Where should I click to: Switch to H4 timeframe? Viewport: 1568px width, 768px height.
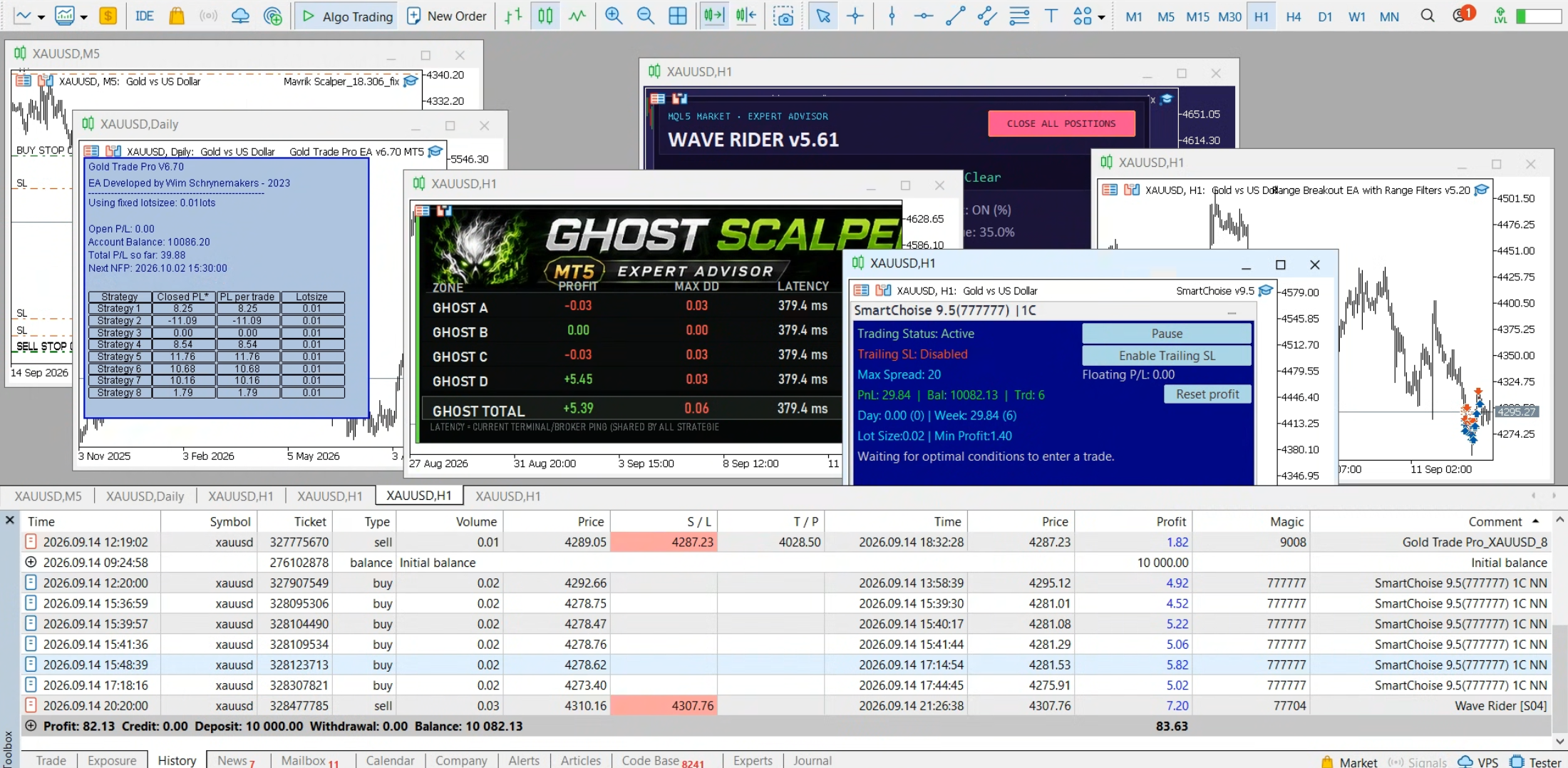(x=1293, y=16)
